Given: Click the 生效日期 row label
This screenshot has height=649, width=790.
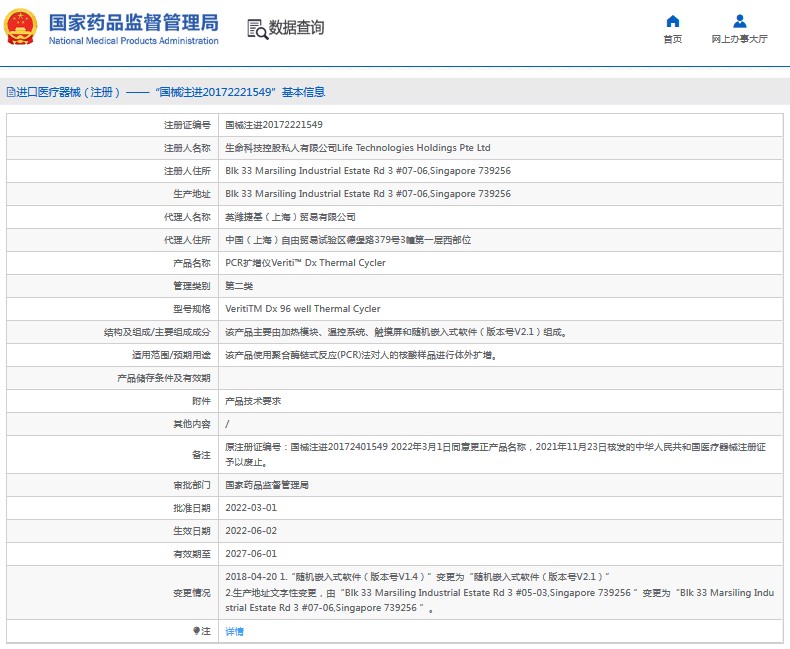Looking at the screenshot, I should click(x=192, y=531).
